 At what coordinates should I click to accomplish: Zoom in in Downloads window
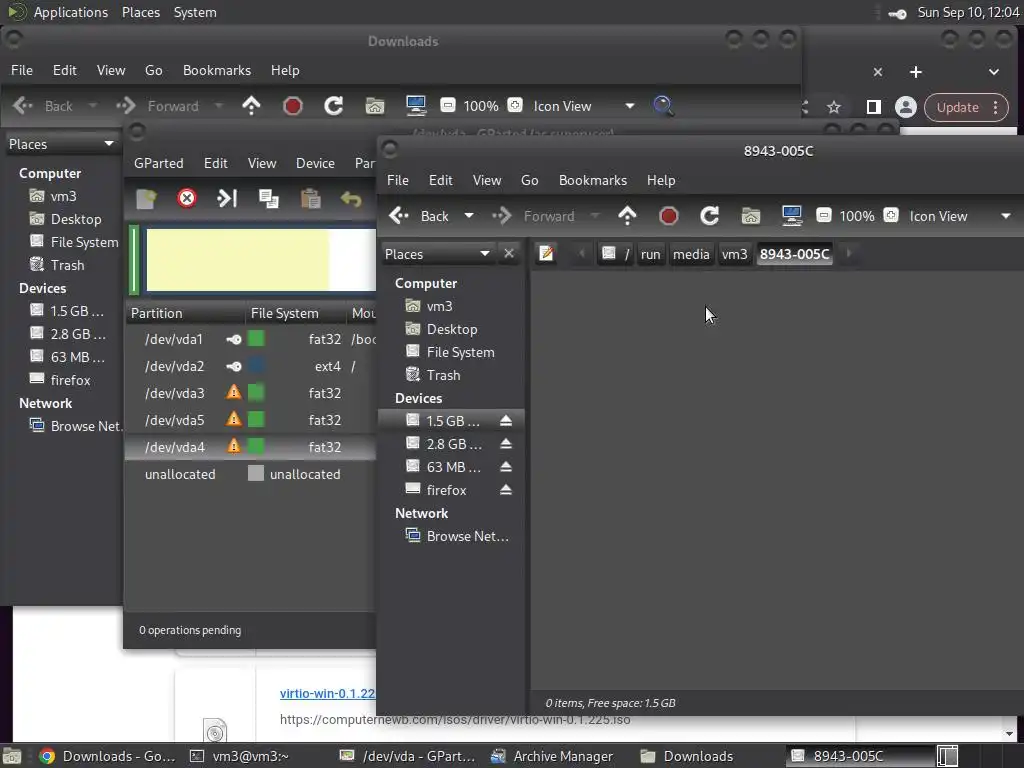click(x=515, y=105)
